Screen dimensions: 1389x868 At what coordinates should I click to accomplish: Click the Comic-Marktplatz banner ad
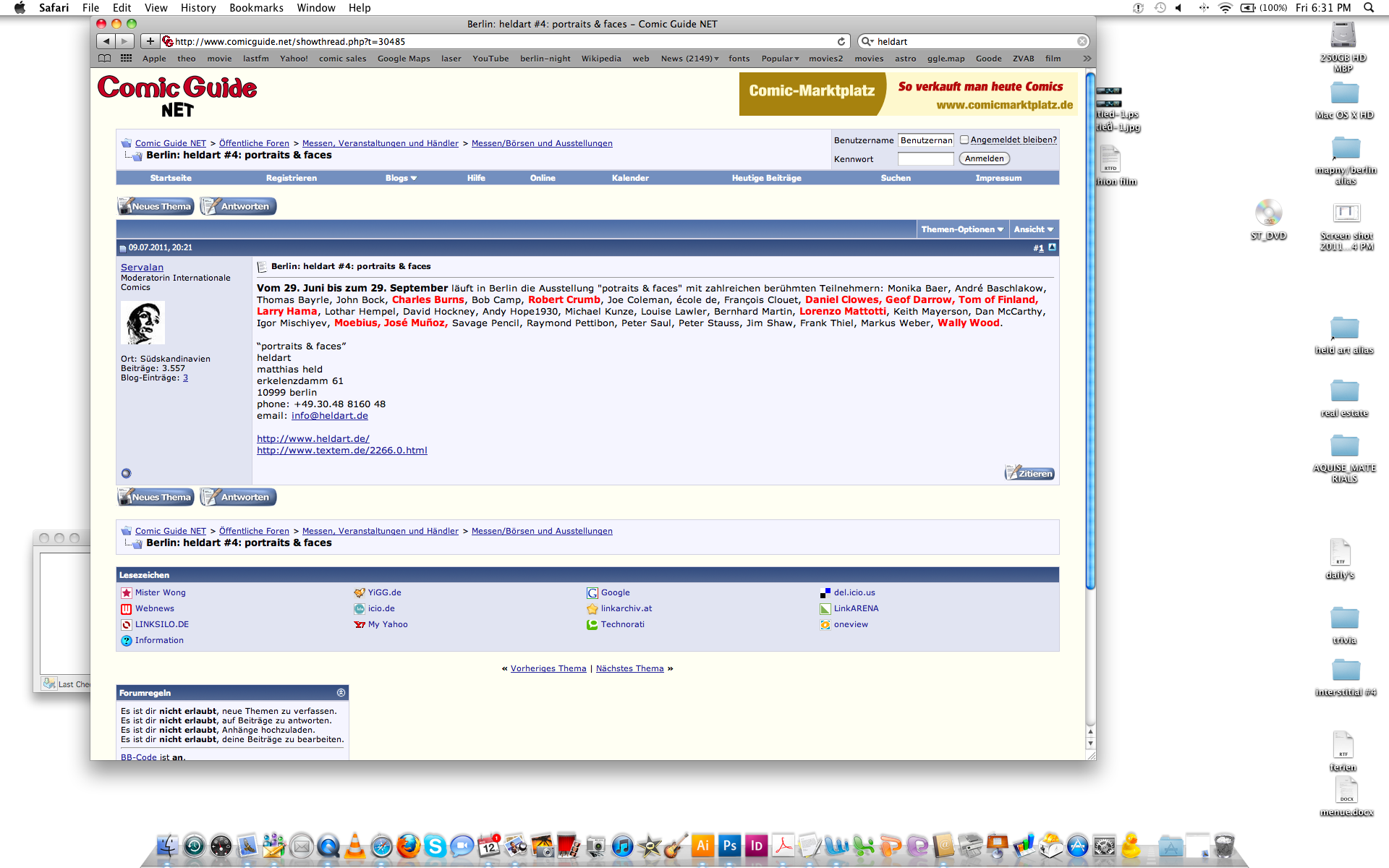[x=908, y=94]
